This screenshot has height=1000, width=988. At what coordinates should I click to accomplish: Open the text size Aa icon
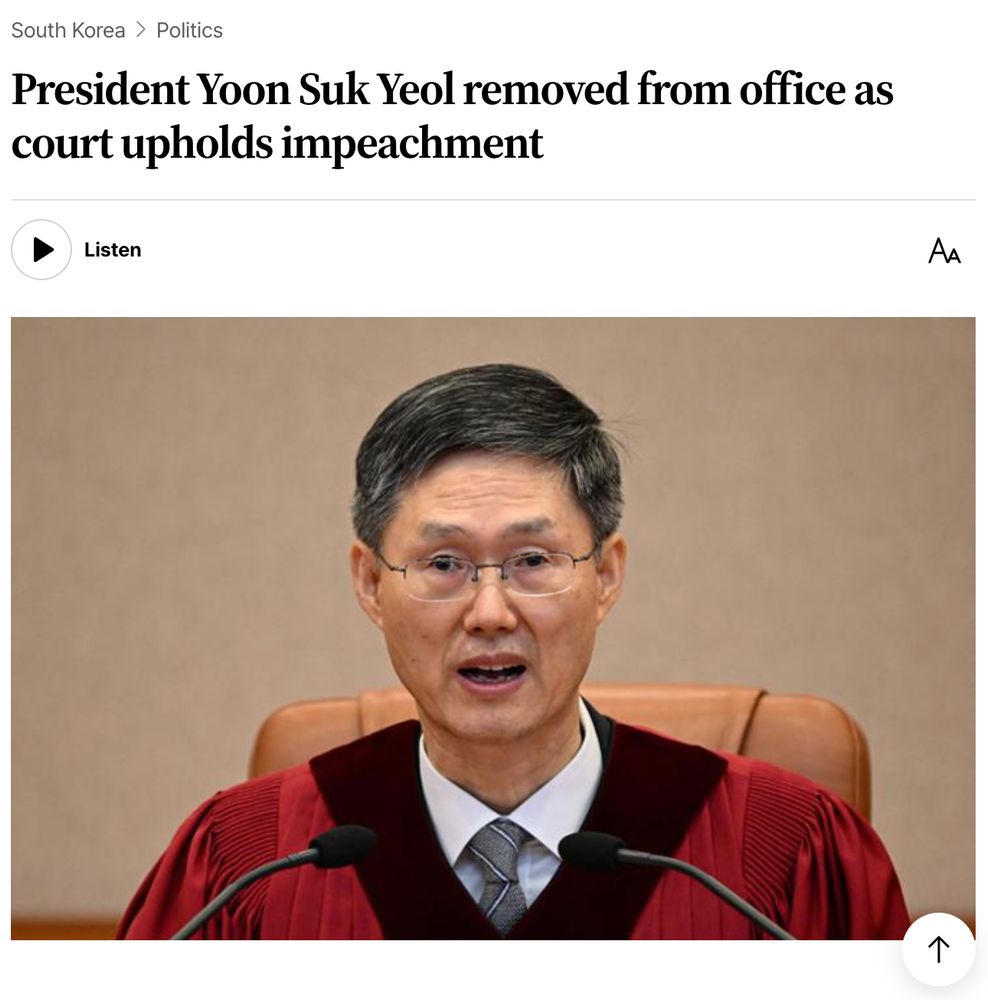(x=944, y=250)
